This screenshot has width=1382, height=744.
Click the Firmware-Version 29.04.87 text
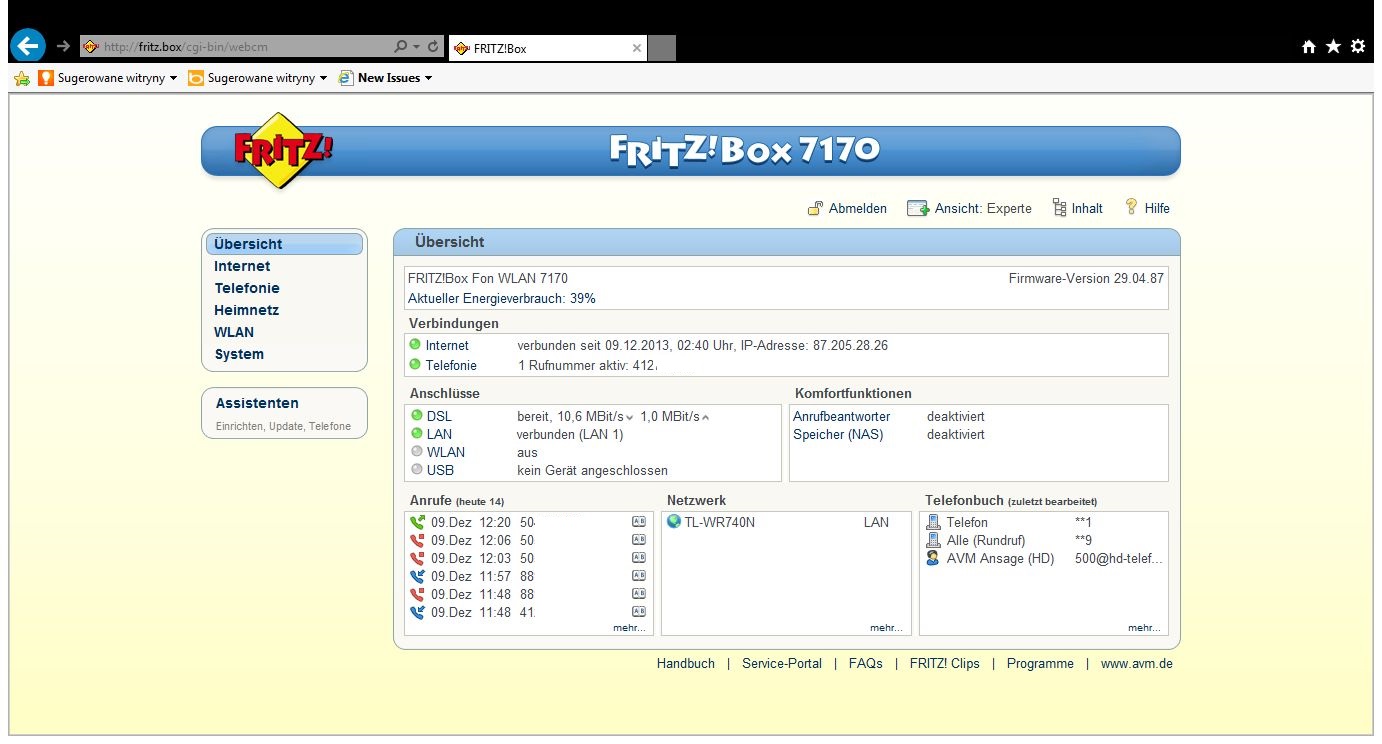[x=1086, y=278]
